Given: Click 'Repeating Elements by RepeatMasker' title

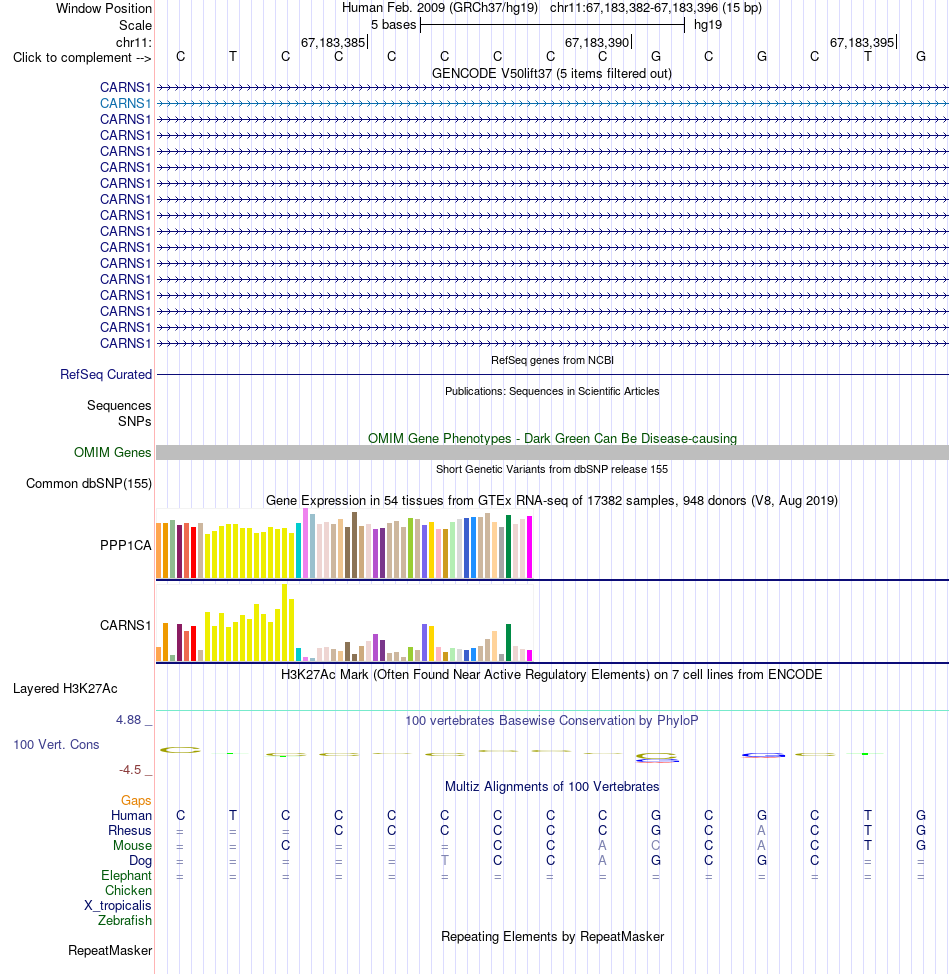Looking at the screenshot, I should coord(552,937).
